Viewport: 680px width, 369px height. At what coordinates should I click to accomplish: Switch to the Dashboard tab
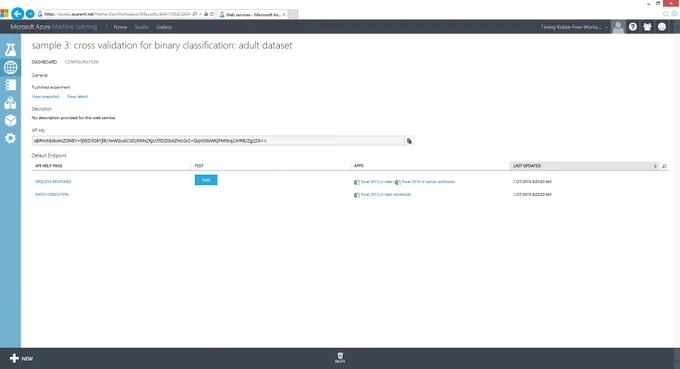(x=44, y=62)
